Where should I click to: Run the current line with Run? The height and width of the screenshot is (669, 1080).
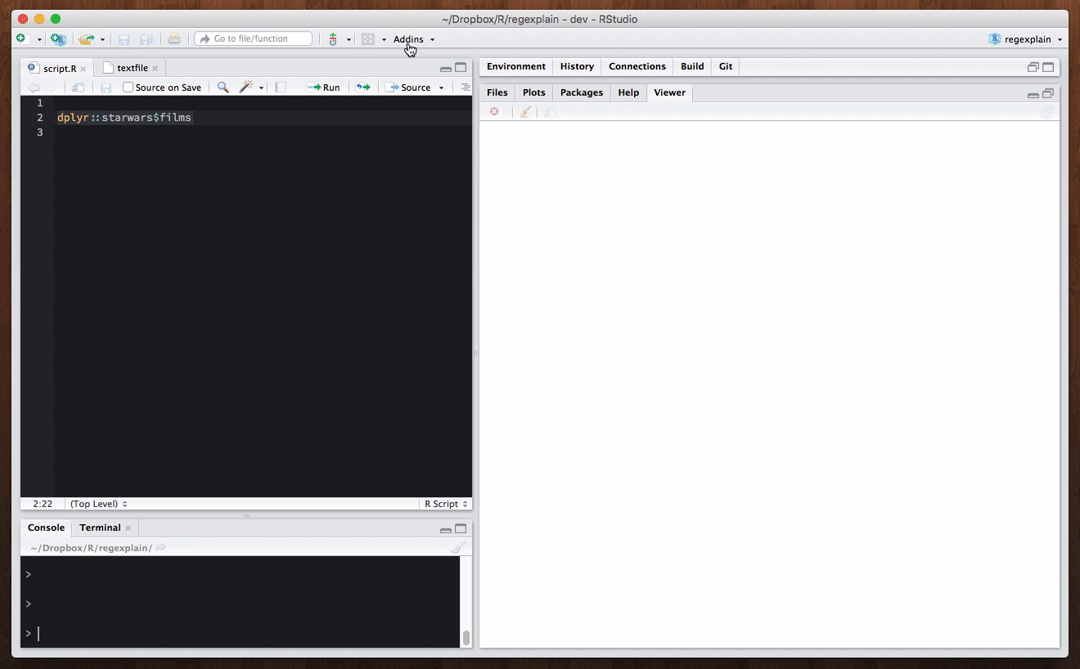click(x=324, y=88)
